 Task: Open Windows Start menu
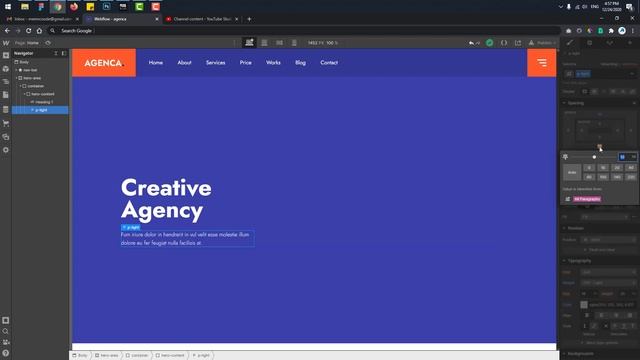(8, 7)
